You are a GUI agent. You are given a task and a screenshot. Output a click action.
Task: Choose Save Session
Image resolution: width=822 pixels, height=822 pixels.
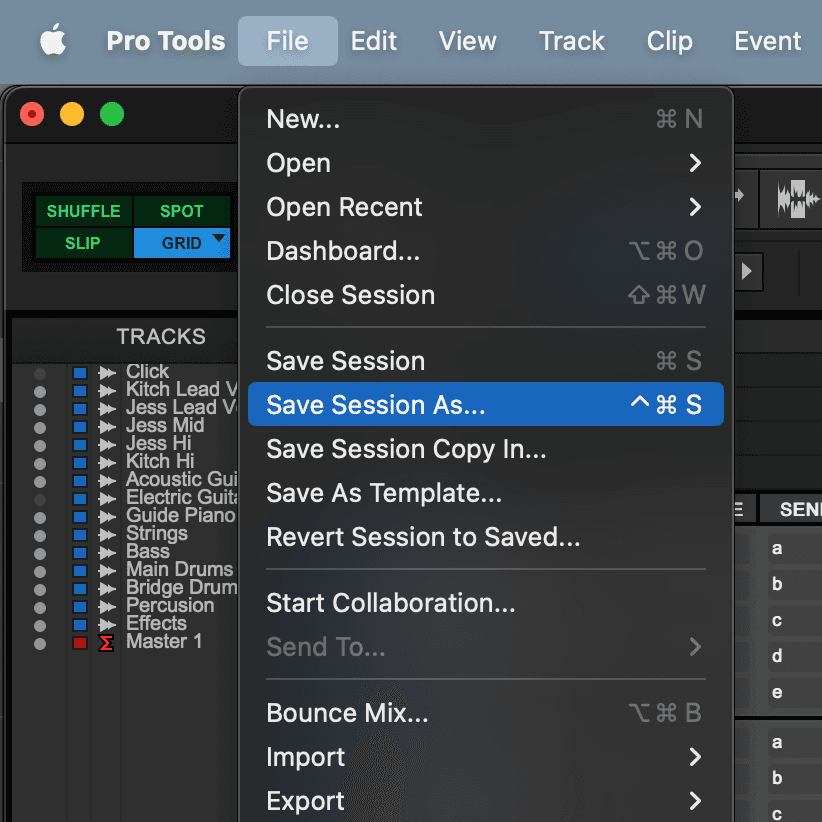point(485,361)
